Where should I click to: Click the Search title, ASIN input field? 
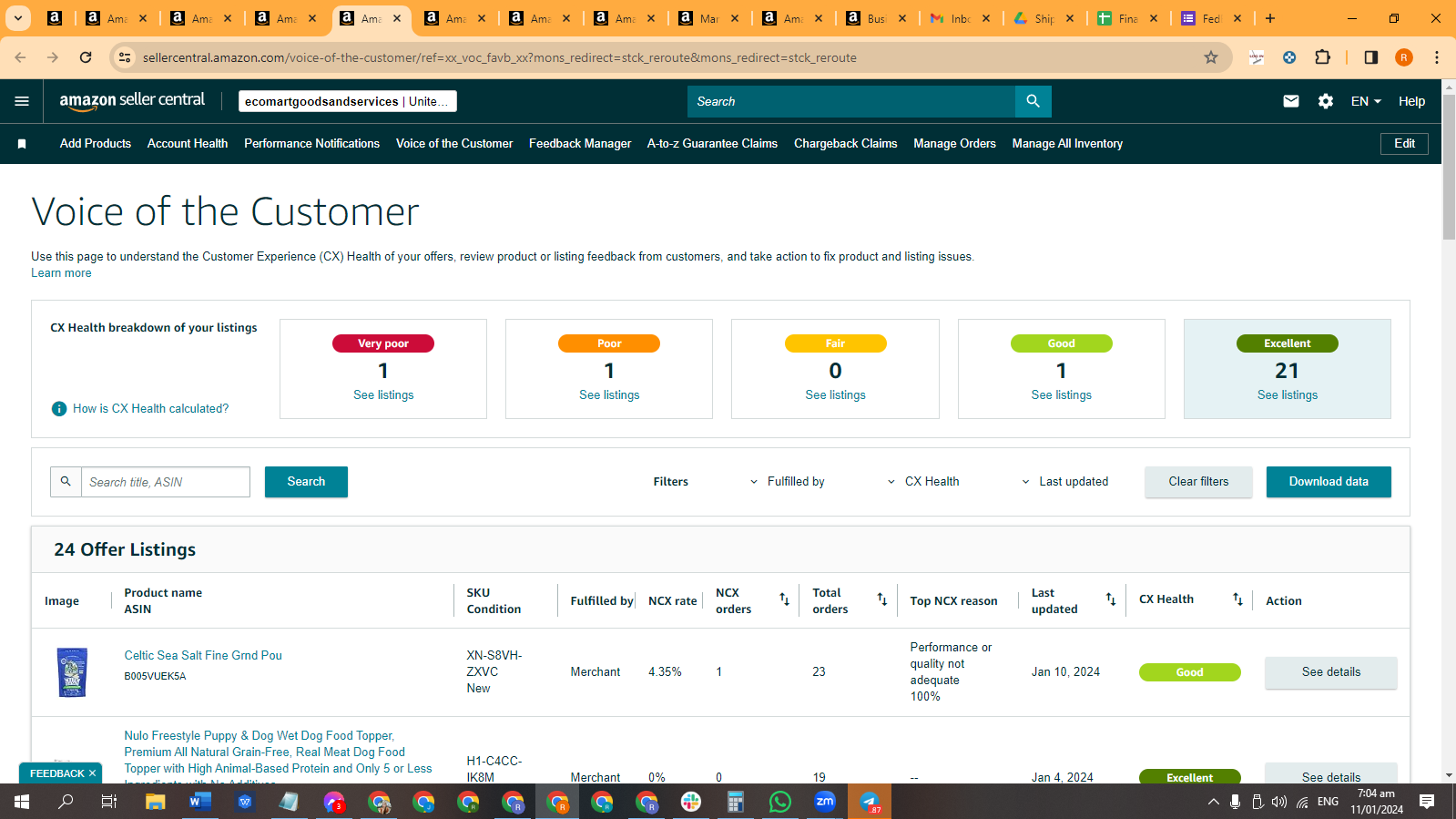click(166, 482)
